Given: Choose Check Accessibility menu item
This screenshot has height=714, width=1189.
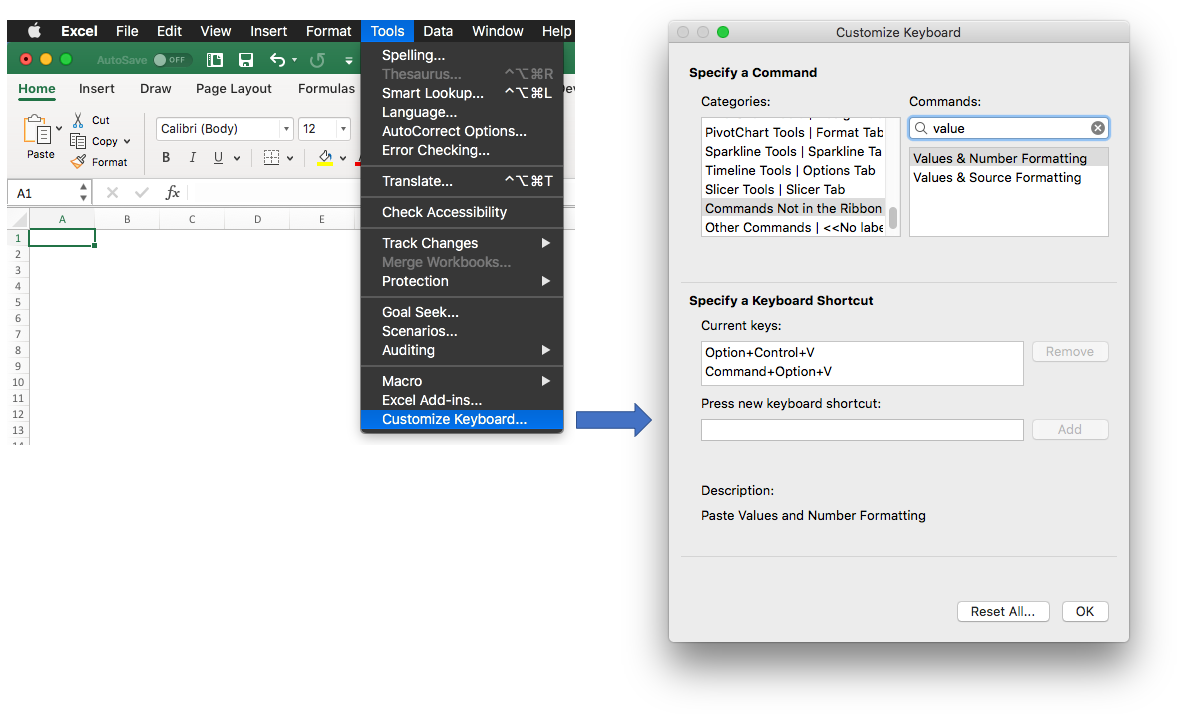Looking at the screenshot, I should 462,212.
